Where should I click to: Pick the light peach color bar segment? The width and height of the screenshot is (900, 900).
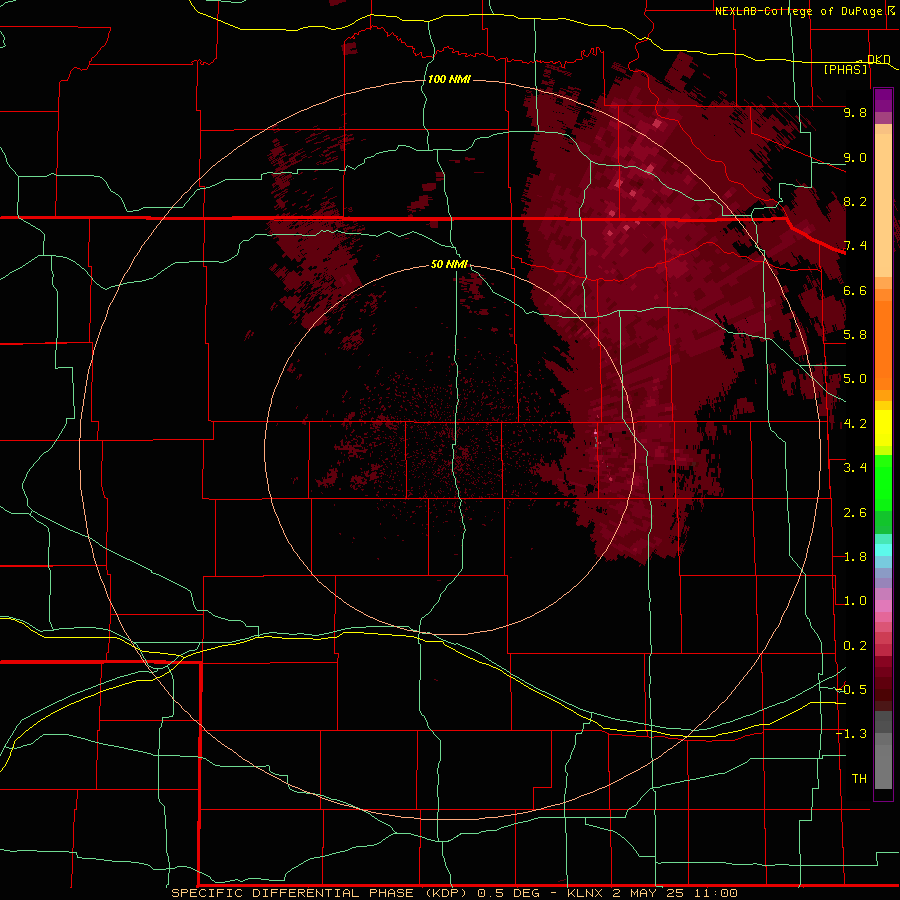(883, 207)
